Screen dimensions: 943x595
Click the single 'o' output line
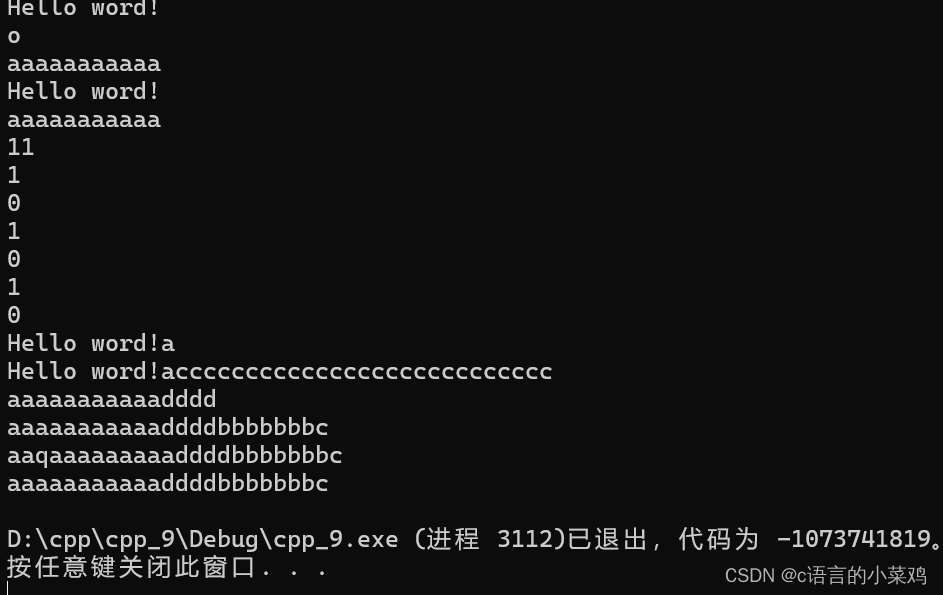click(x=14, y=37)
